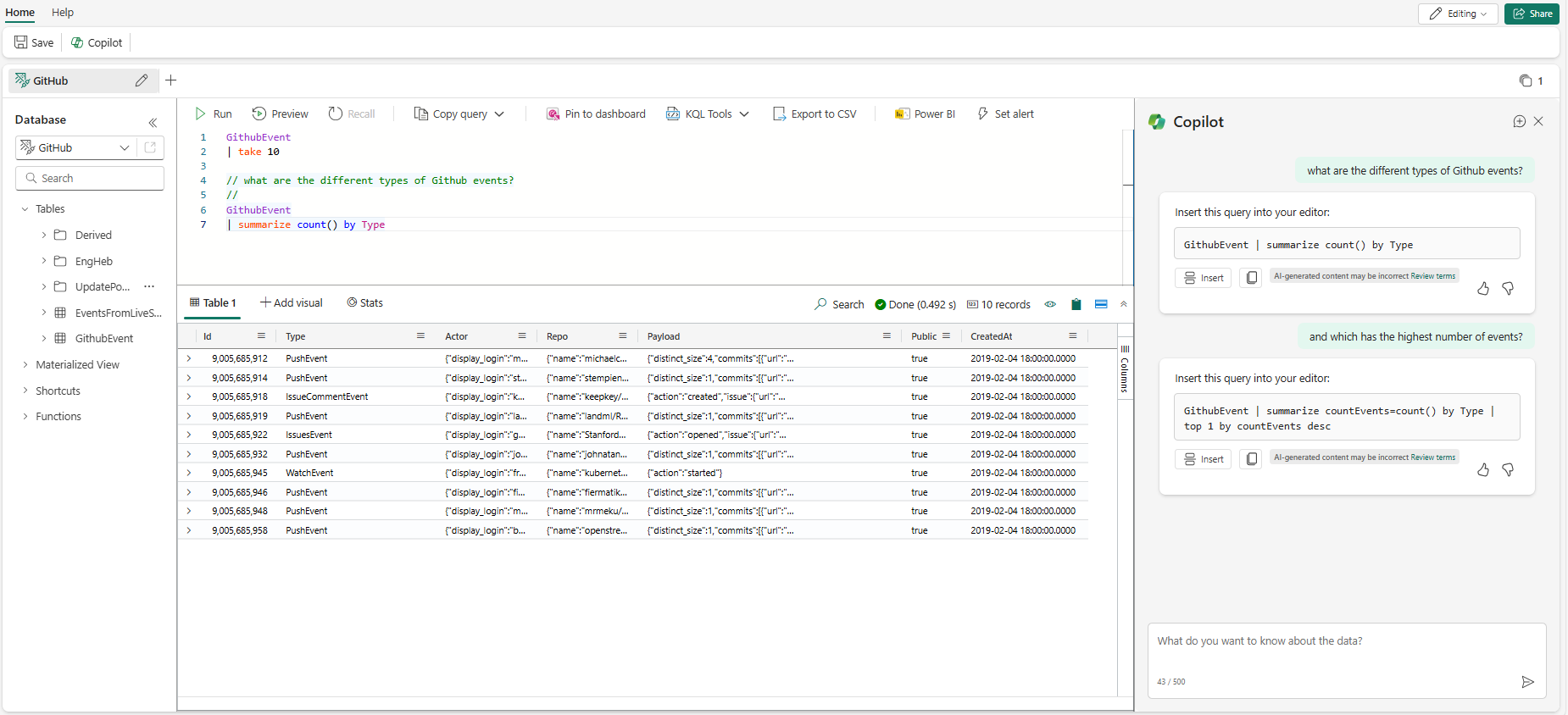This screenshot has height=715, width=1568.
Task: Collapse the Database pane
Action: pyautogui.click(x=153, y=121)
